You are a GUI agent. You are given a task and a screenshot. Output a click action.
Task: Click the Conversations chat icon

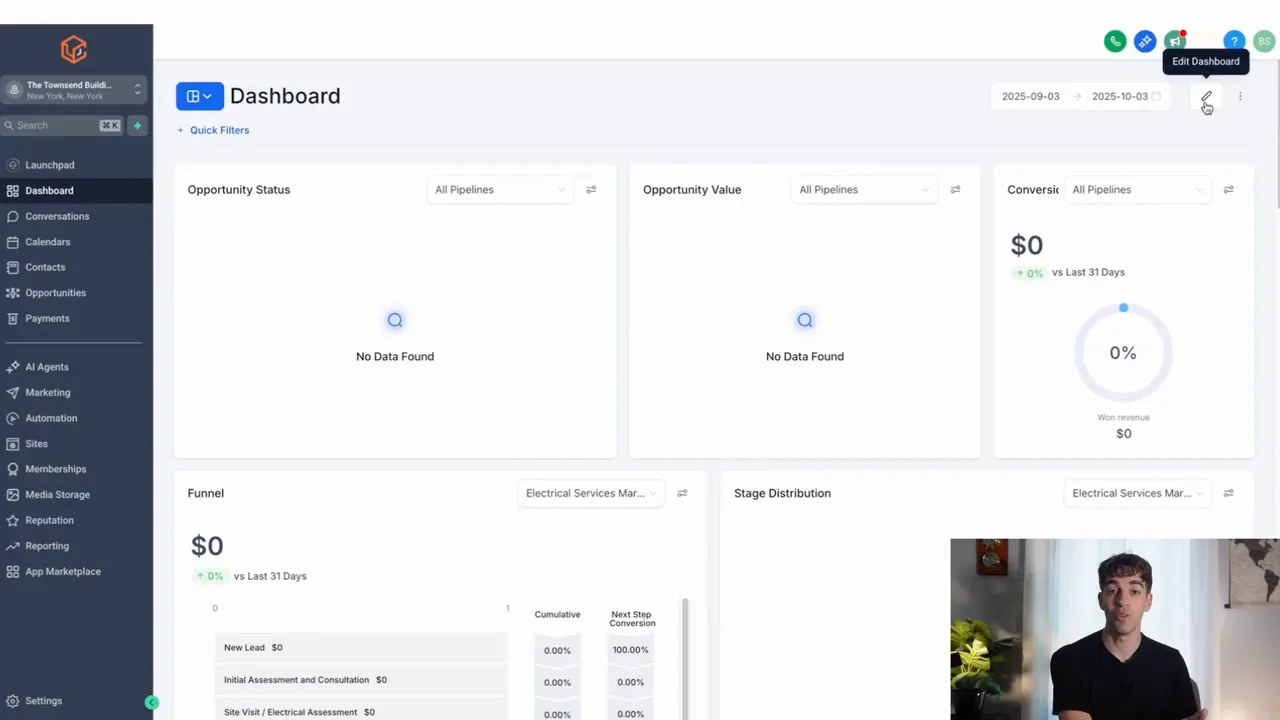click(12, 216)
